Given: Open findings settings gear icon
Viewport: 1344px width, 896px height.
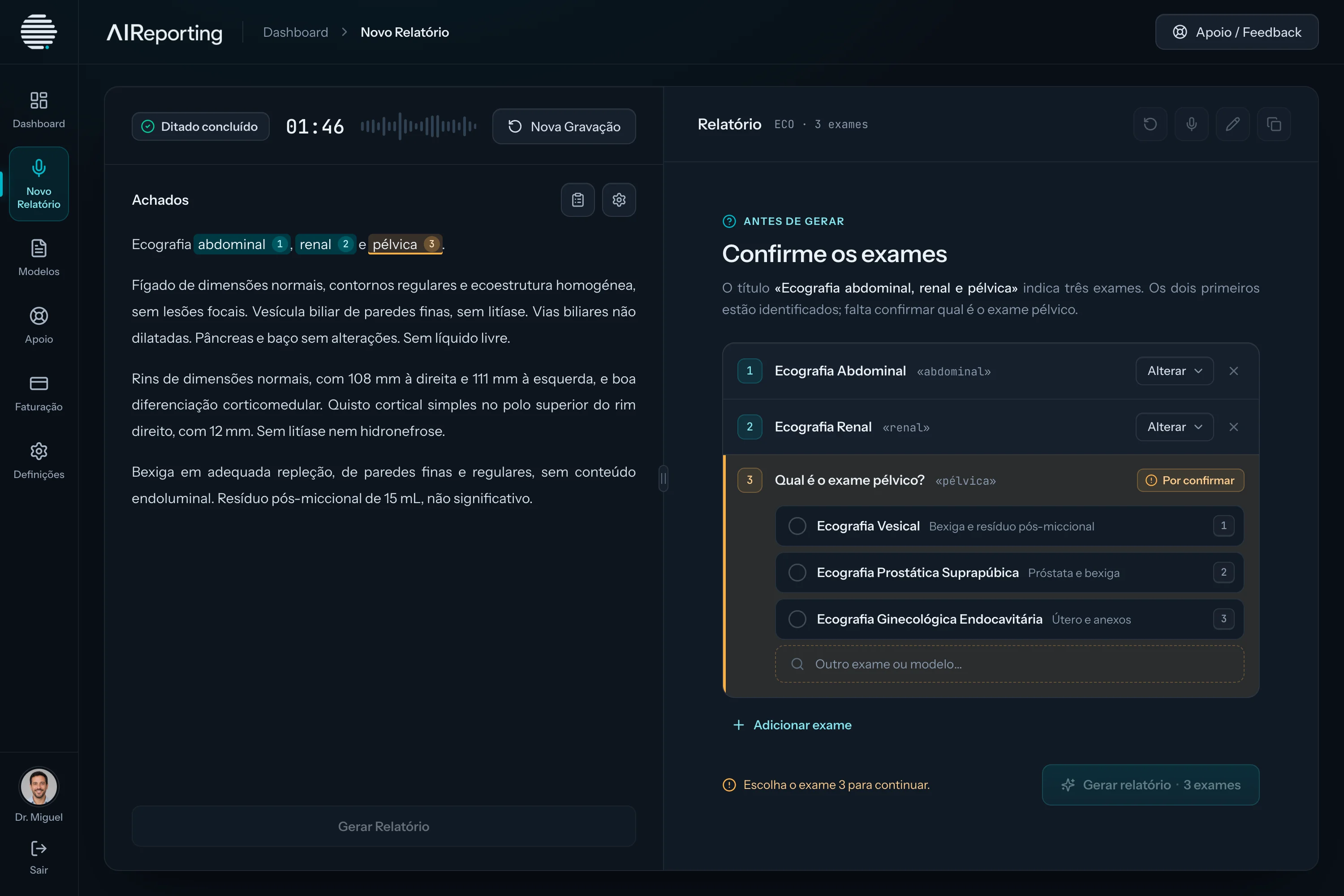Looking at the screenshot, I should tap(619, 200).
